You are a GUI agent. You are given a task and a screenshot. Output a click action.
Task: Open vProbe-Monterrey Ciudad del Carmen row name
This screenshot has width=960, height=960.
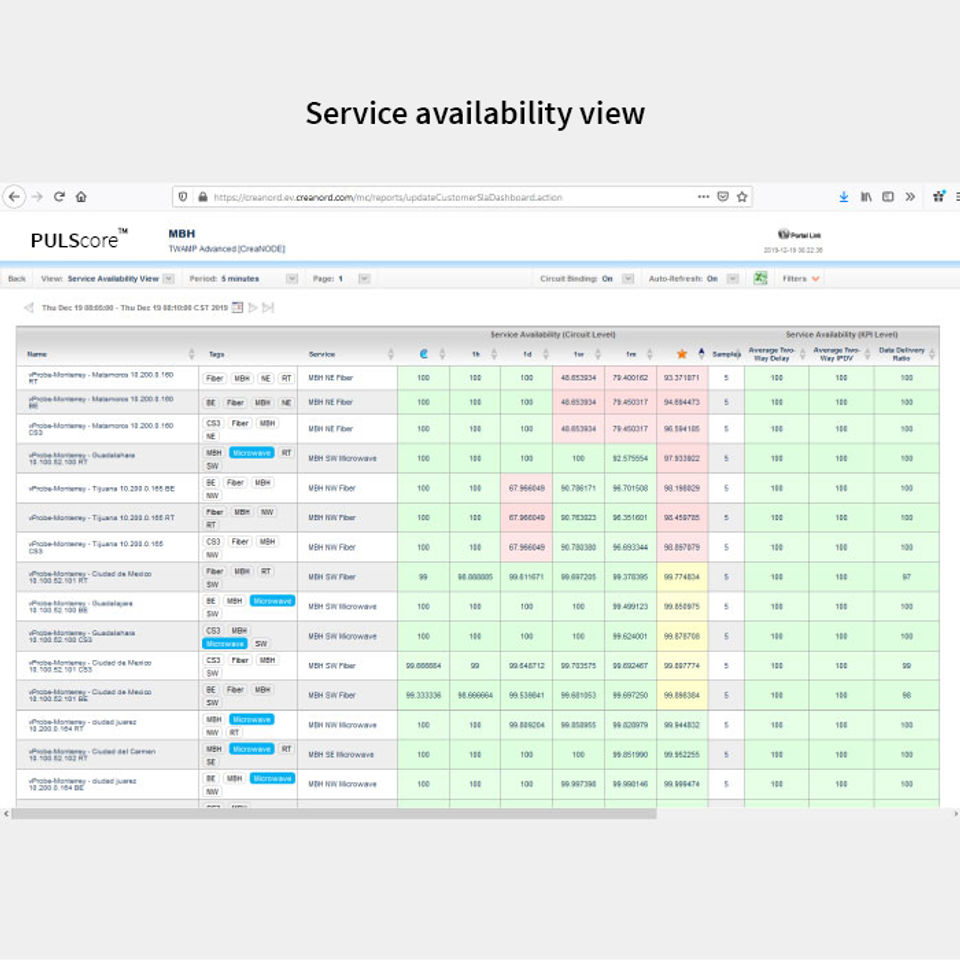(92, 754)
